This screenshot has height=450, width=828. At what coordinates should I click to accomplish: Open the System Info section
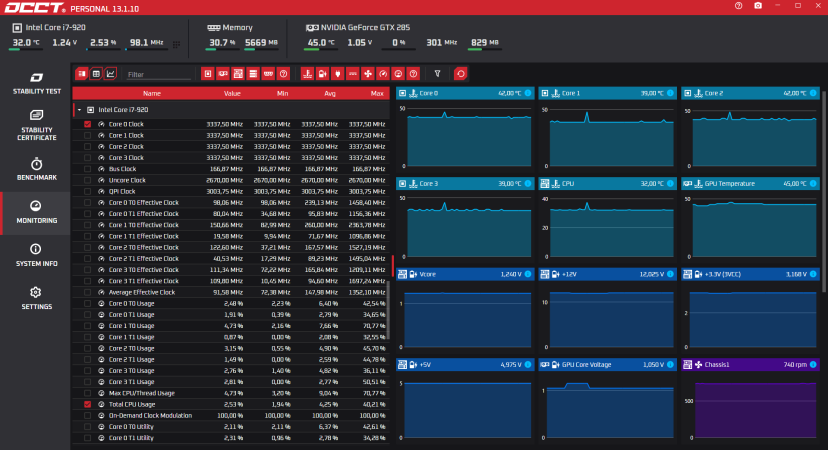coord(36,255)
